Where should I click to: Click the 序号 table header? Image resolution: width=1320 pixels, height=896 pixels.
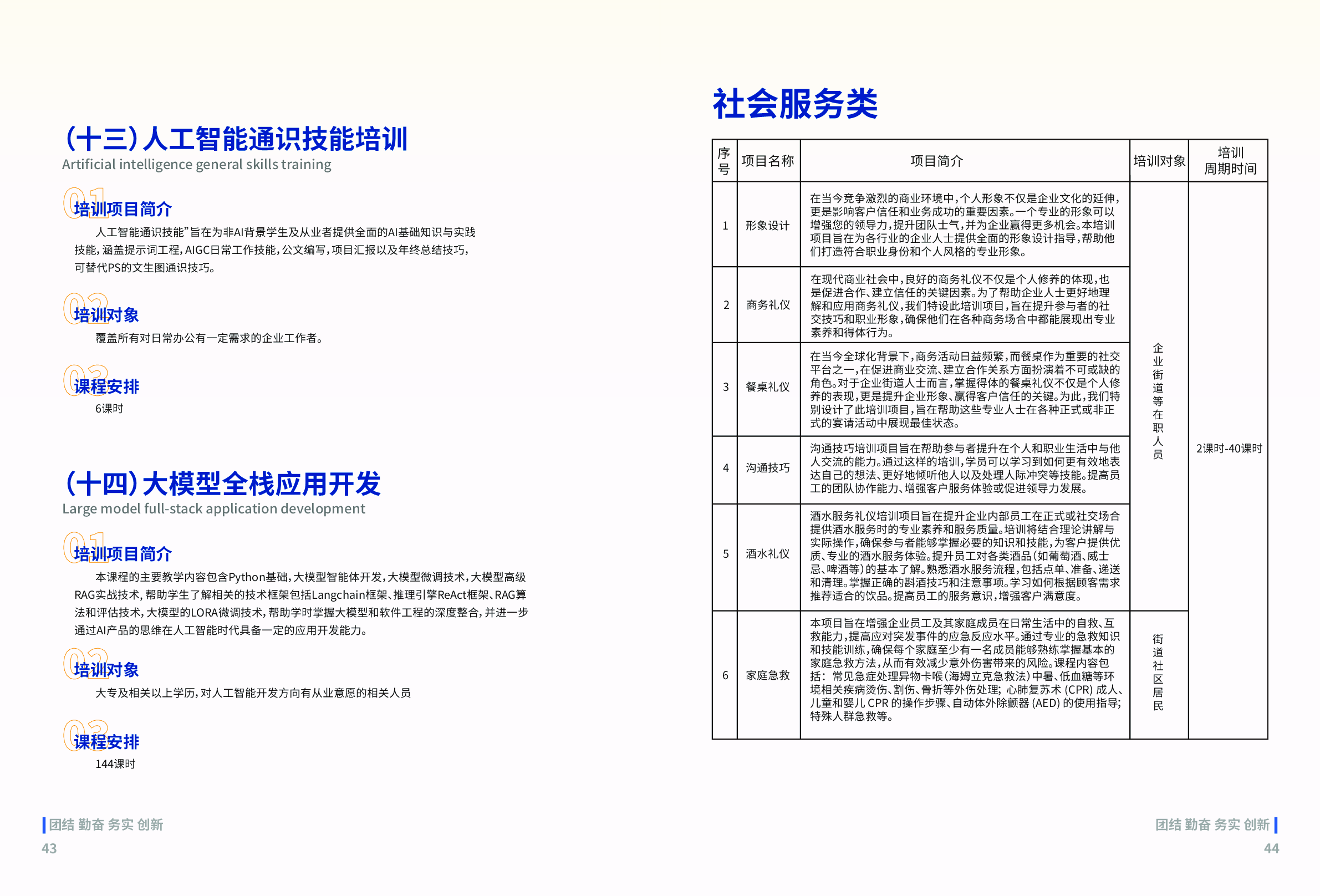point(724,161)
